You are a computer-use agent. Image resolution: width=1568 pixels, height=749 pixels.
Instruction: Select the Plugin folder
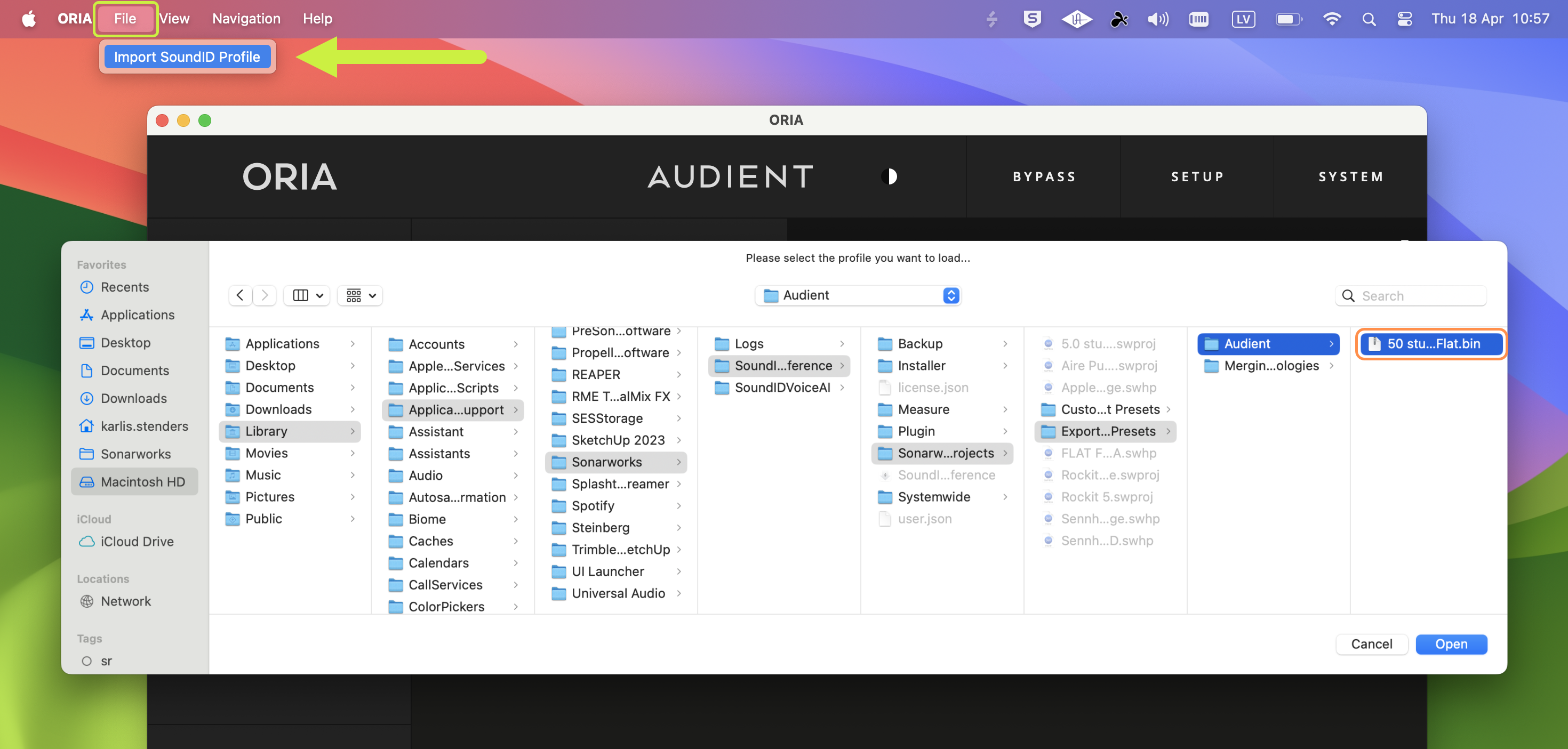(x=942, y=431)
